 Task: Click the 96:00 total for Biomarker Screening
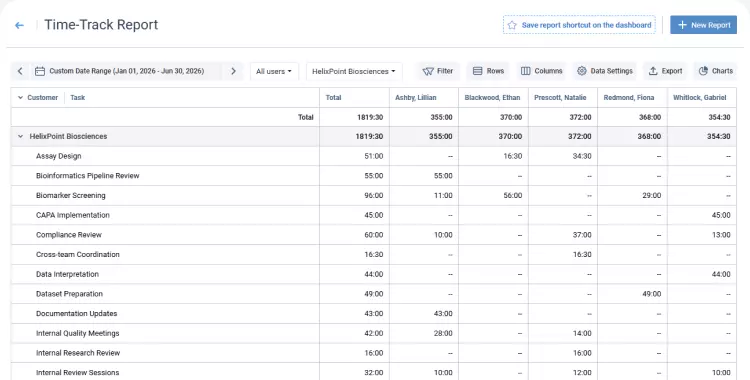[374, 195]
